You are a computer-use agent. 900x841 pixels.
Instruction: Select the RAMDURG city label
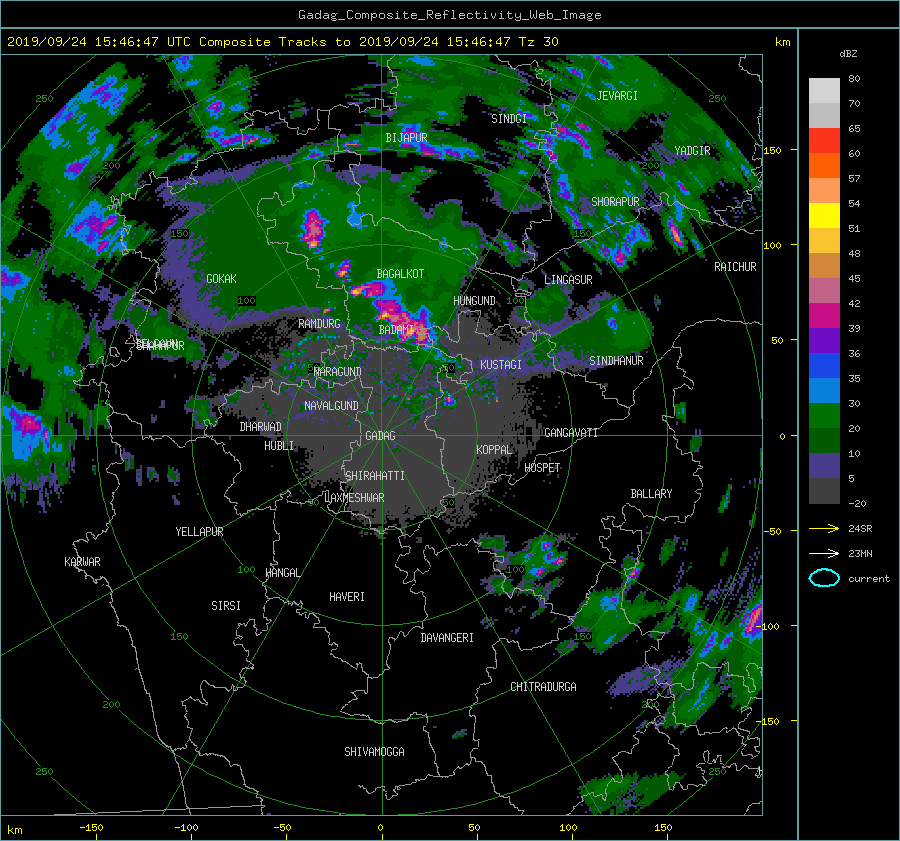[319, 324]
